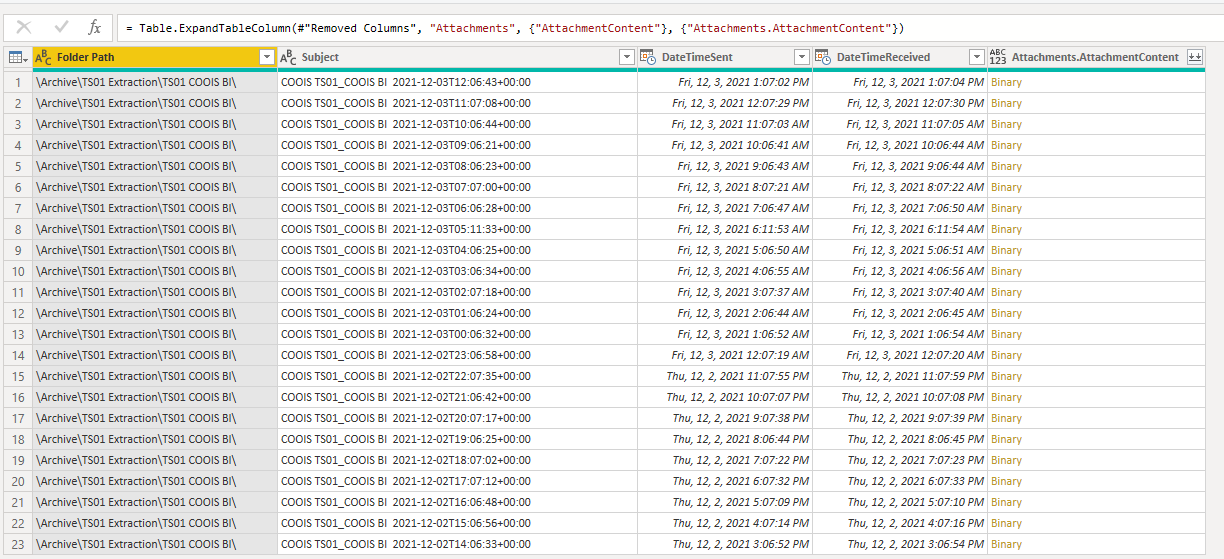Open Folder Path column filter dropdown
This screenshot has height=559, width=1224.
click(x=266, y=58)
